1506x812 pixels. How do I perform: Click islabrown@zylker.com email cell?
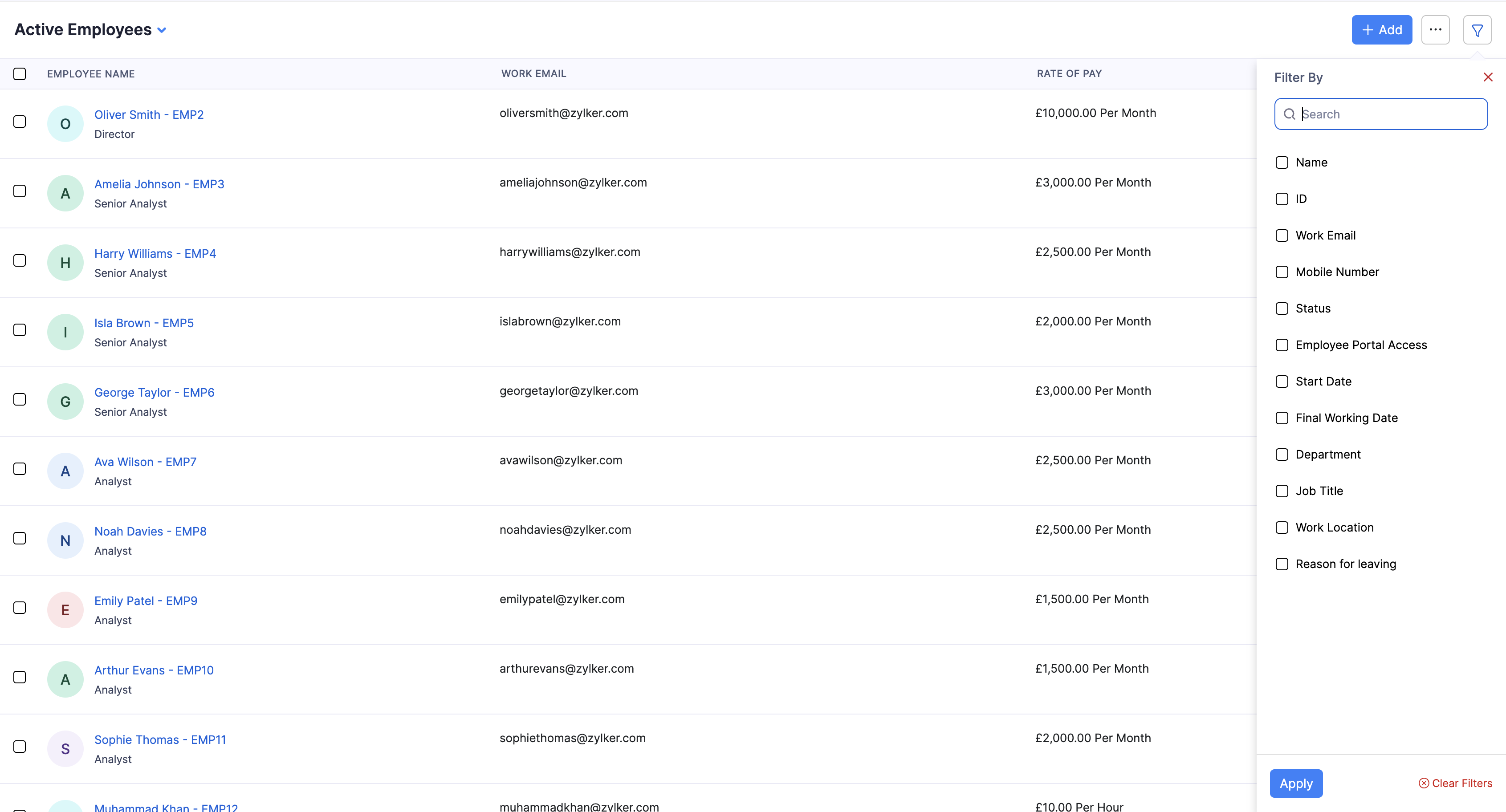point(559,321)
